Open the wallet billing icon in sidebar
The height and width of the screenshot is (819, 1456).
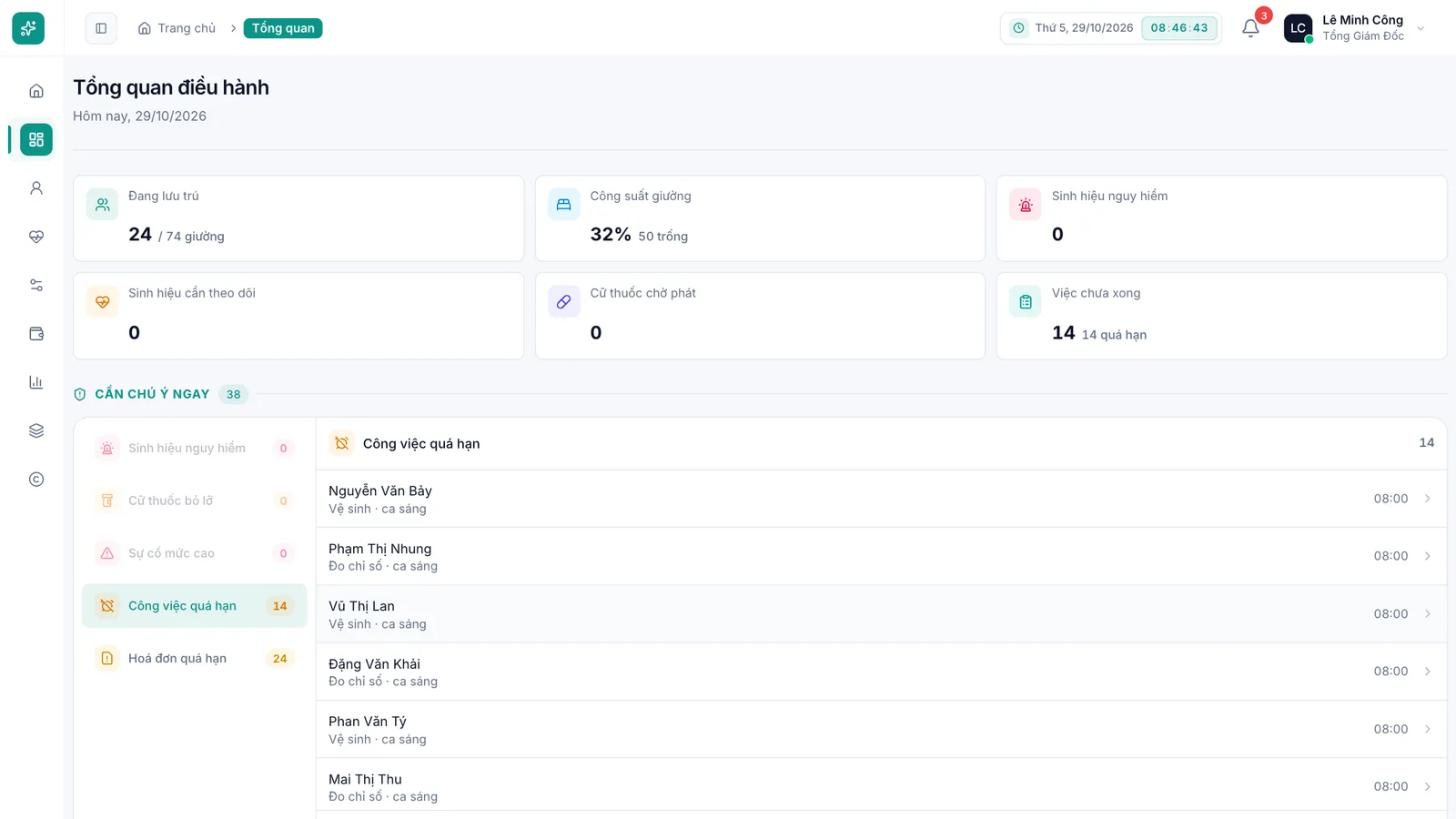click(x=36, y=334)
